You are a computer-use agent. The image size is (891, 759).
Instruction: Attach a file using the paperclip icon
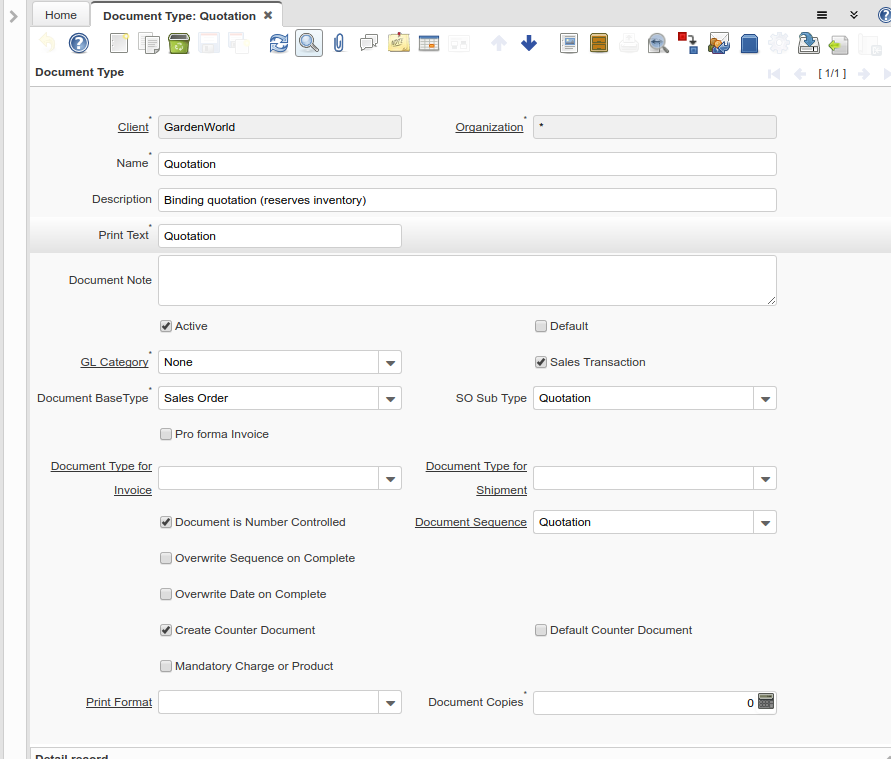coord(338,43)
